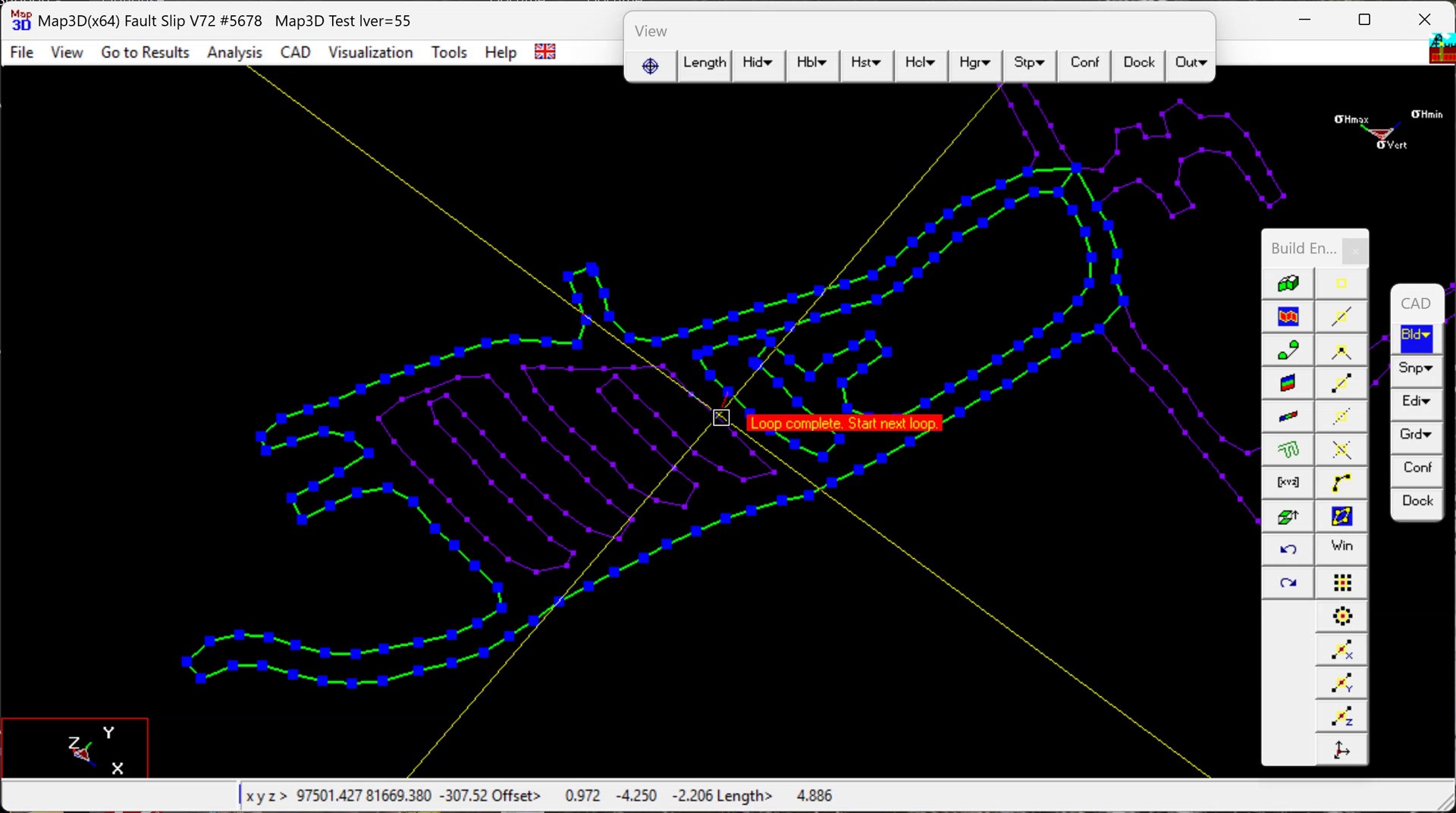Click the crosshair center-view icon in View toolbar
The image size is (1456, 813).
click(650, 65)
